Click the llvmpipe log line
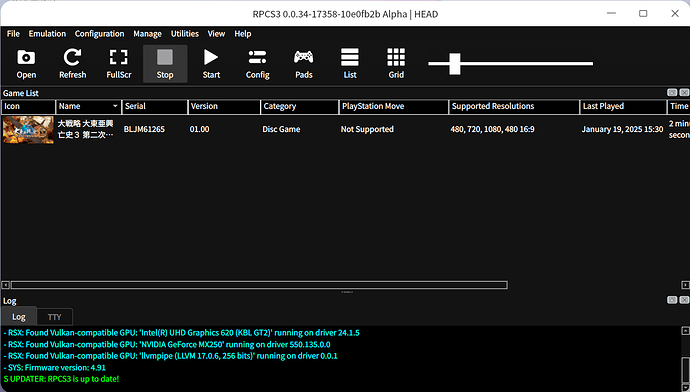This screenshot has height=392, width=690. pyautogui.click(x=170, y=356)
